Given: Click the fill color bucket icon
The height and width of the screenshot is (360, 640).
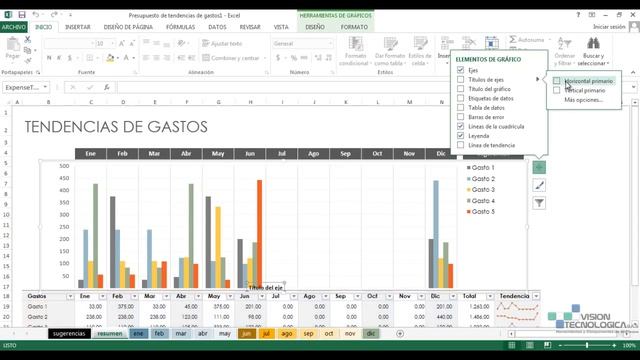Looking at the screenshot, I should coord(110,58).
